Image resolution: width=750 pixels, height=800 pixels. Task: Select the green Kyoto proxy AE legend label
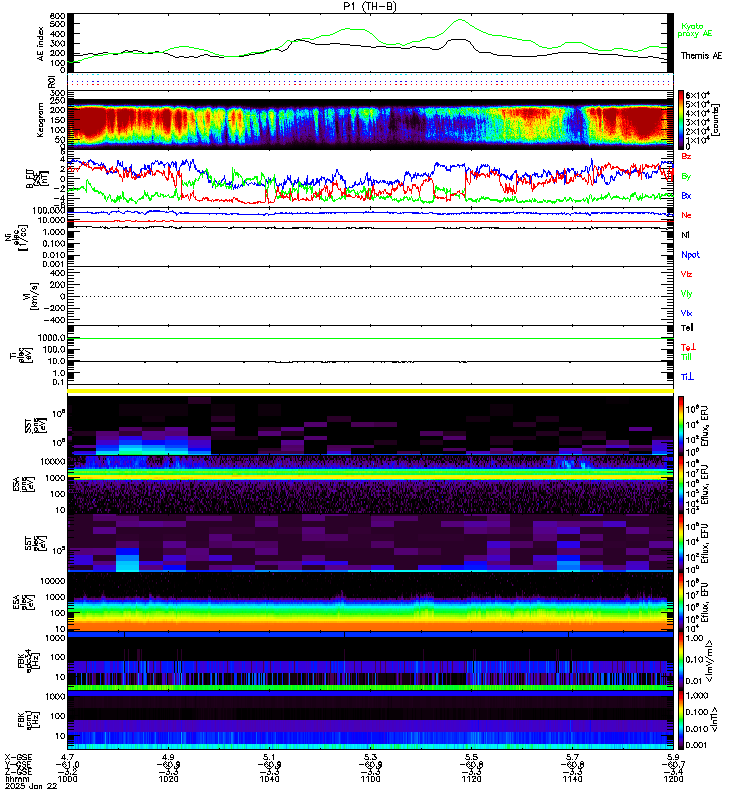coord(694,30)
